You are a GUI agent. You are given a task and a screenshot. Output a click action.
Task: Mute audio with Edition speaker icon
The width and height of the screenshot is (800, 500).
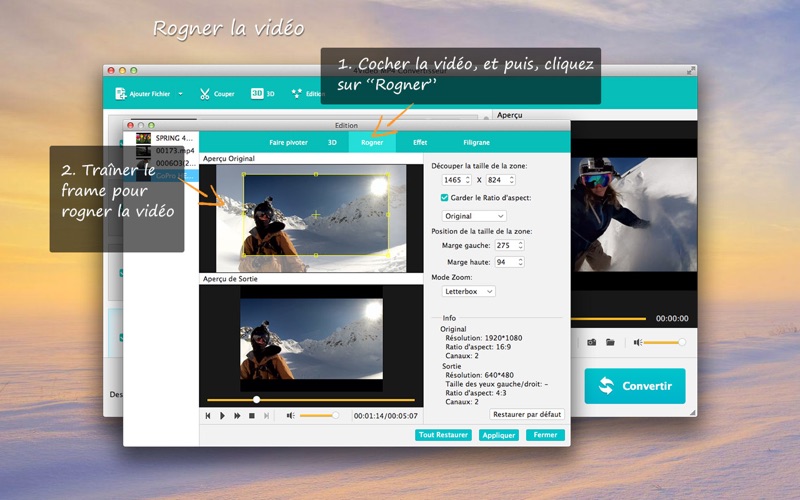[x=290, y=416]
